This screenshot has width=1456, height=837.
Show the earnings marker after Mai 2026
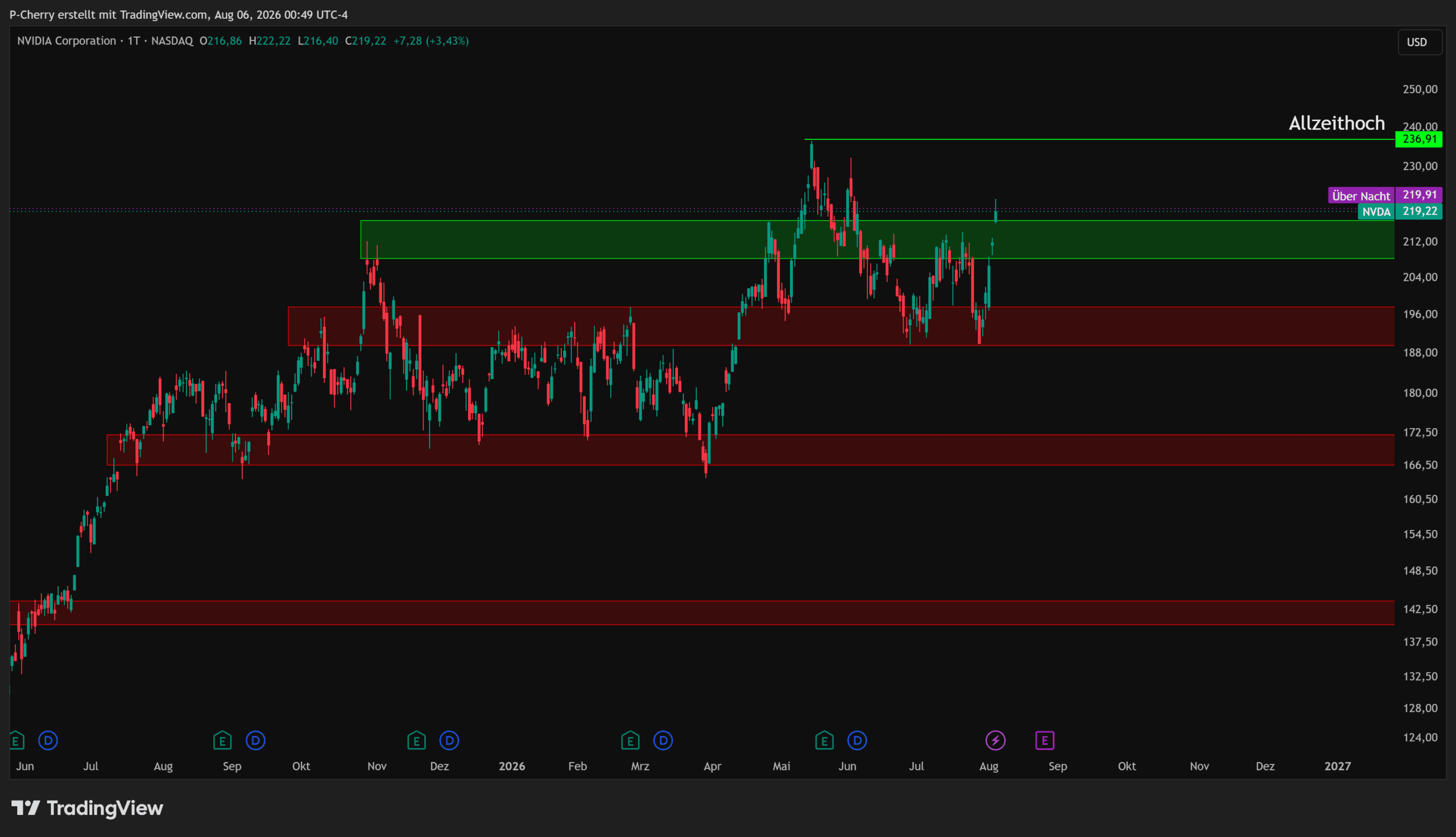tap(824, 740)
